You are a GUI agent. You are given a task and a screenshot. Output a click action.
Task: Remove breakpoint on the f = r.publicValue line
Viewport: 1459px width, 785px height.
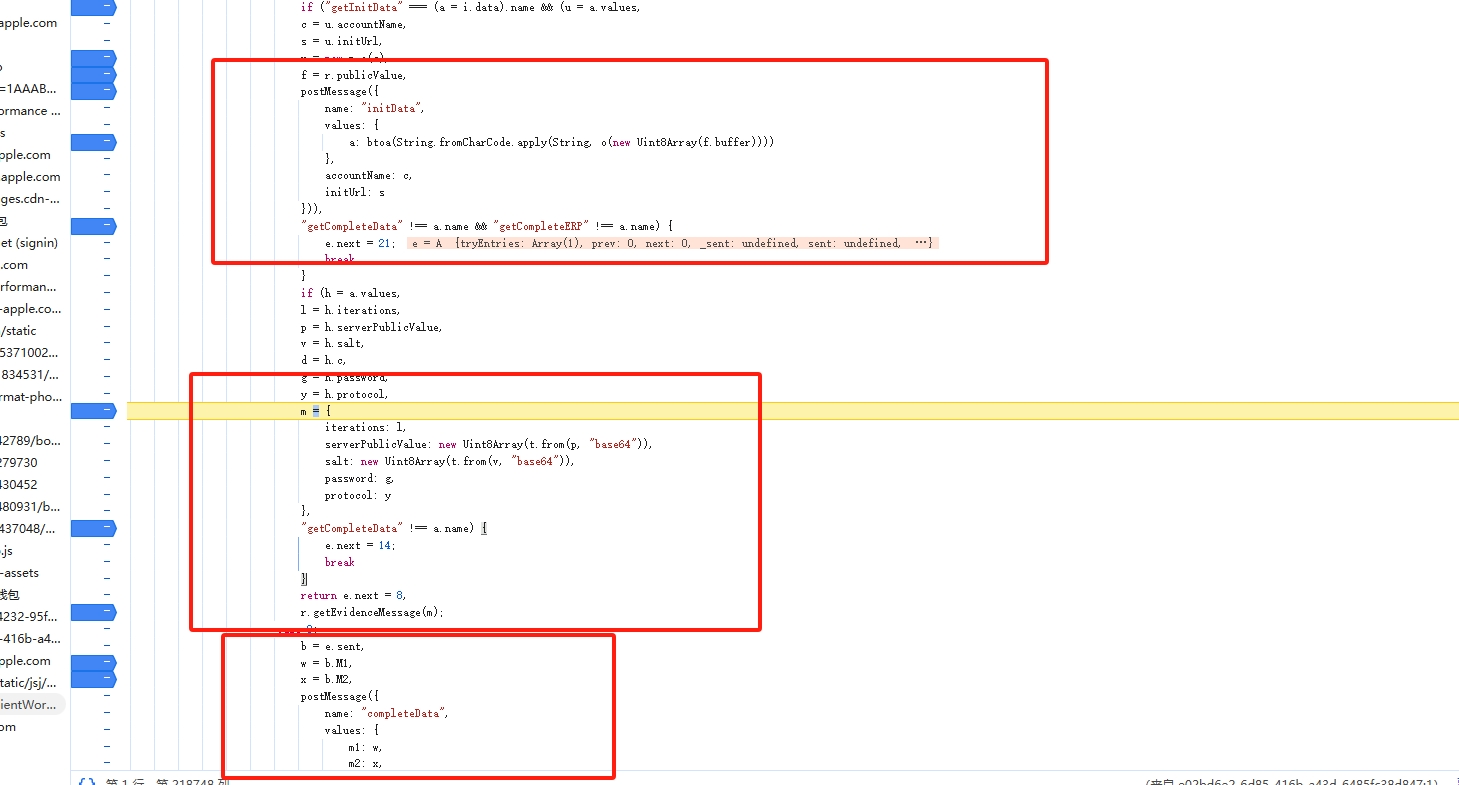click(x=93, y=75)
